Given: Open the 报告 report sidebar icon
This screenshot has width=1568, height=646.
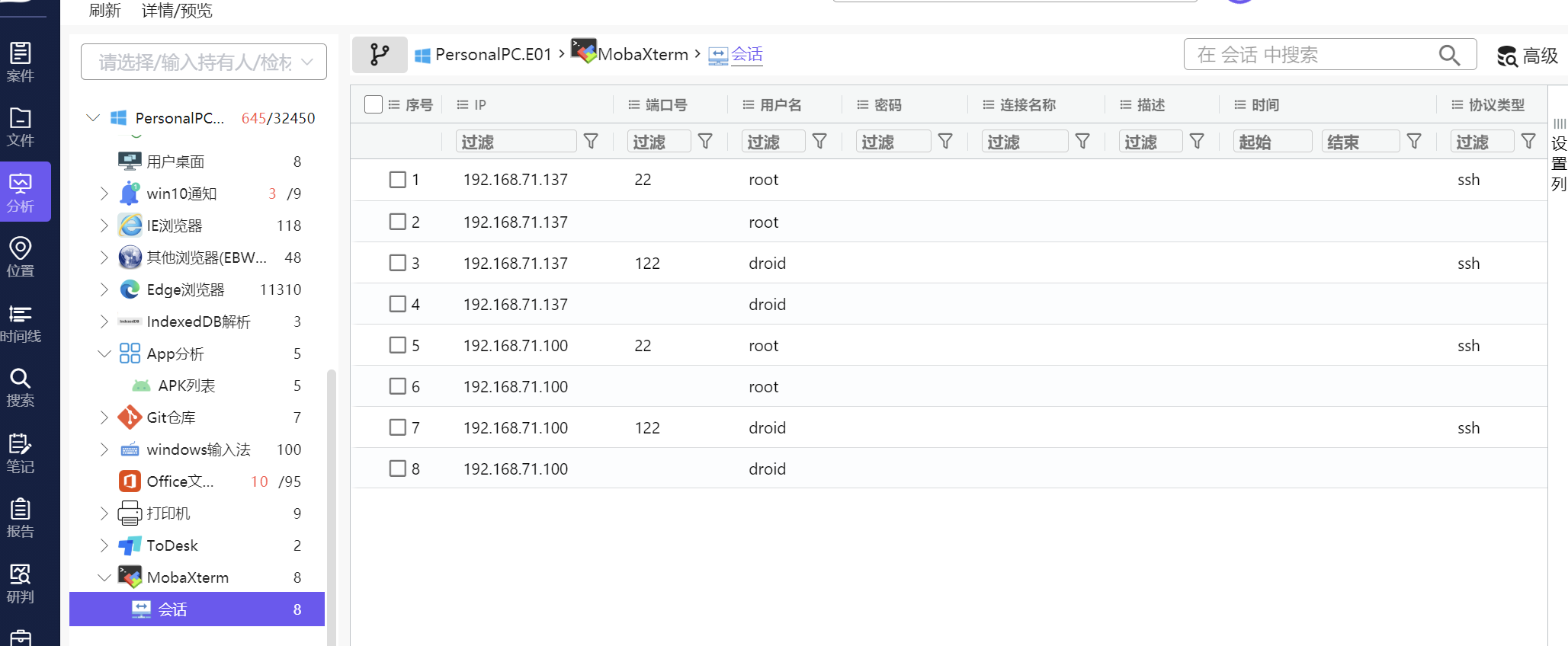Looking at the screenshot, I should pos(21,518).
